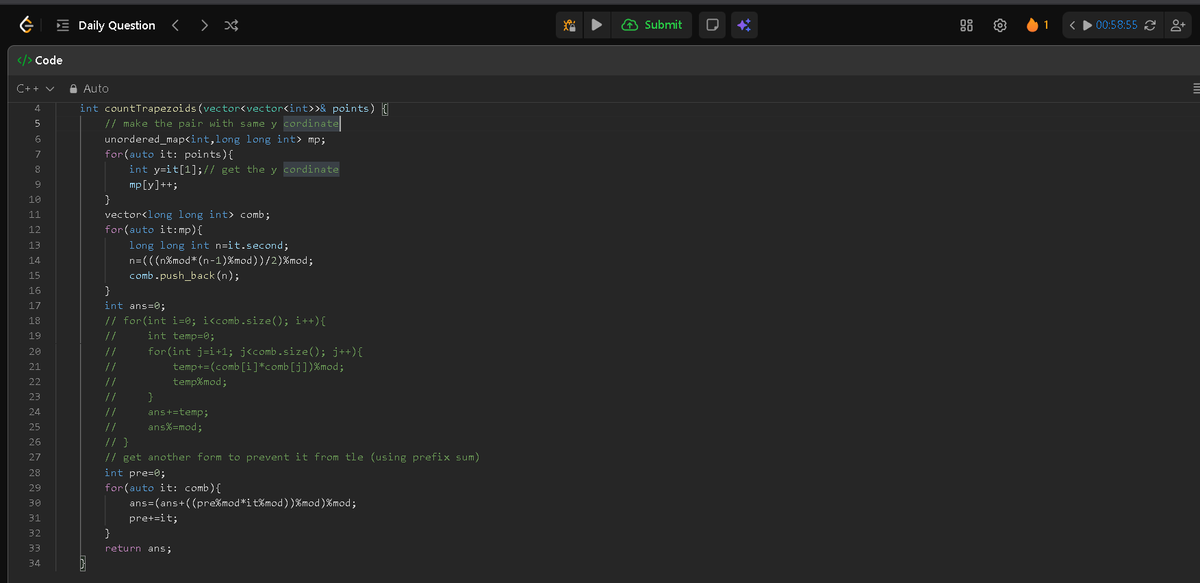The width and height of the screenshot is (1200, 583).
Task: Resume the timer play icon
Action: (x=1087, y=25)
